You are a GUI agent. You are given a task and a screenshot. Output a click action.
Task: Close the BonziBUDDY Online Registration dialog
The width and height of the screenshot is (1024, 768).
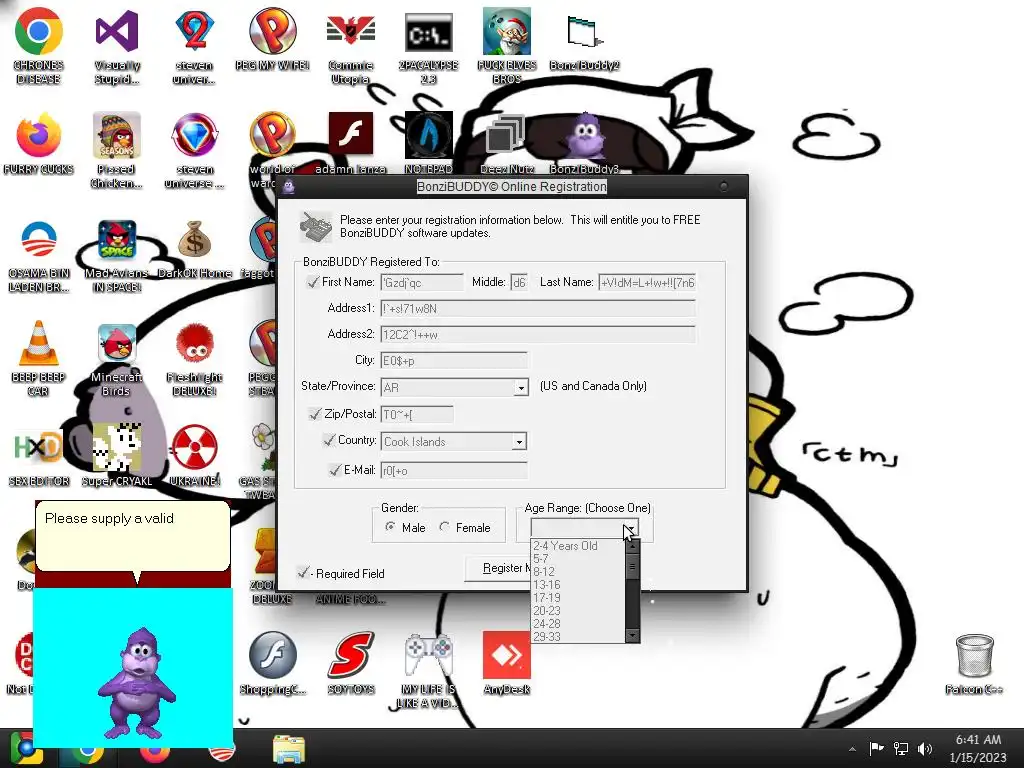(x=724, y=187)
